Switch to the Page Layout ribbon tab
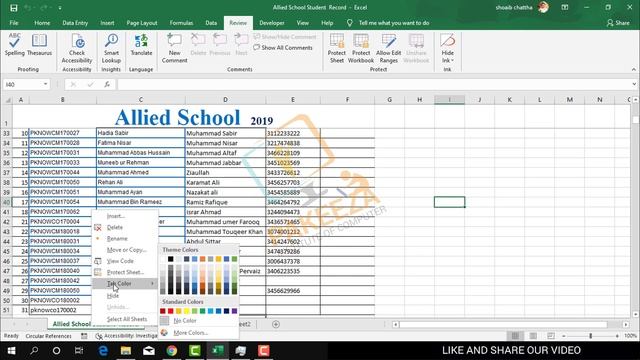Screen dimensions: 640x360 tap(142, 23)
